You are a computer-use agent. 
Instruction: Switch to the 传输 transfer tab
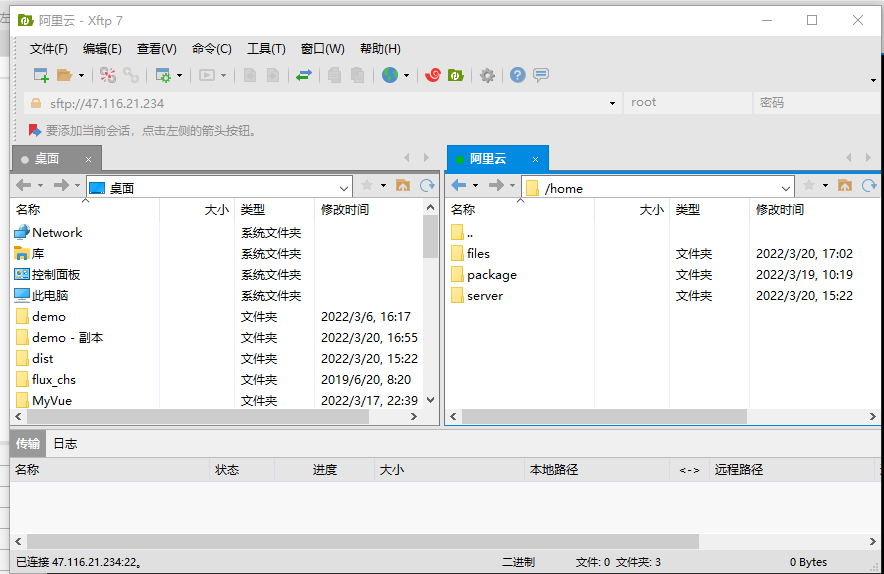28,444
